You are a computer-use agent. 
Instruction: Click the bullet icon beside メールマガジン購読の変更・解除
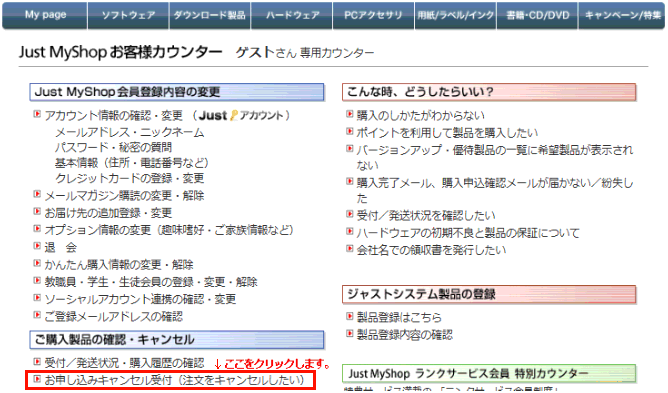(x=37, y=194)
